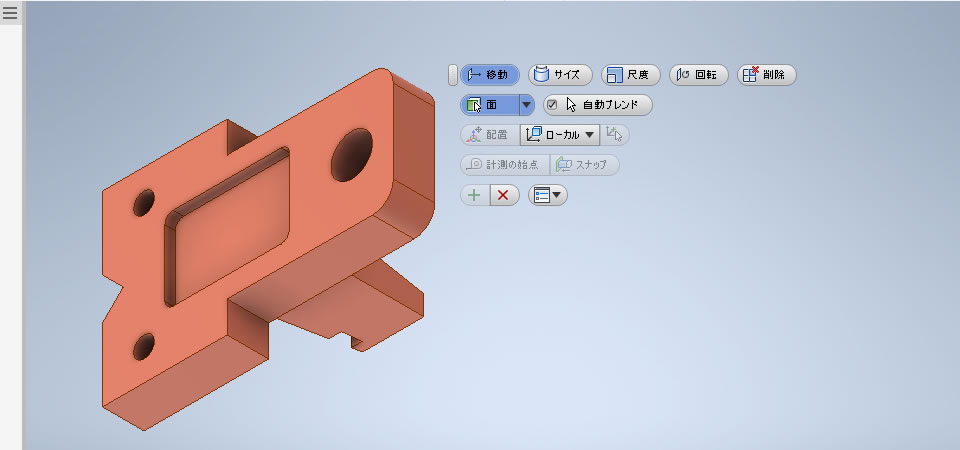Select the rectangular pocket face on the part
Screen dimensions: 960x450
pos(233,228)
